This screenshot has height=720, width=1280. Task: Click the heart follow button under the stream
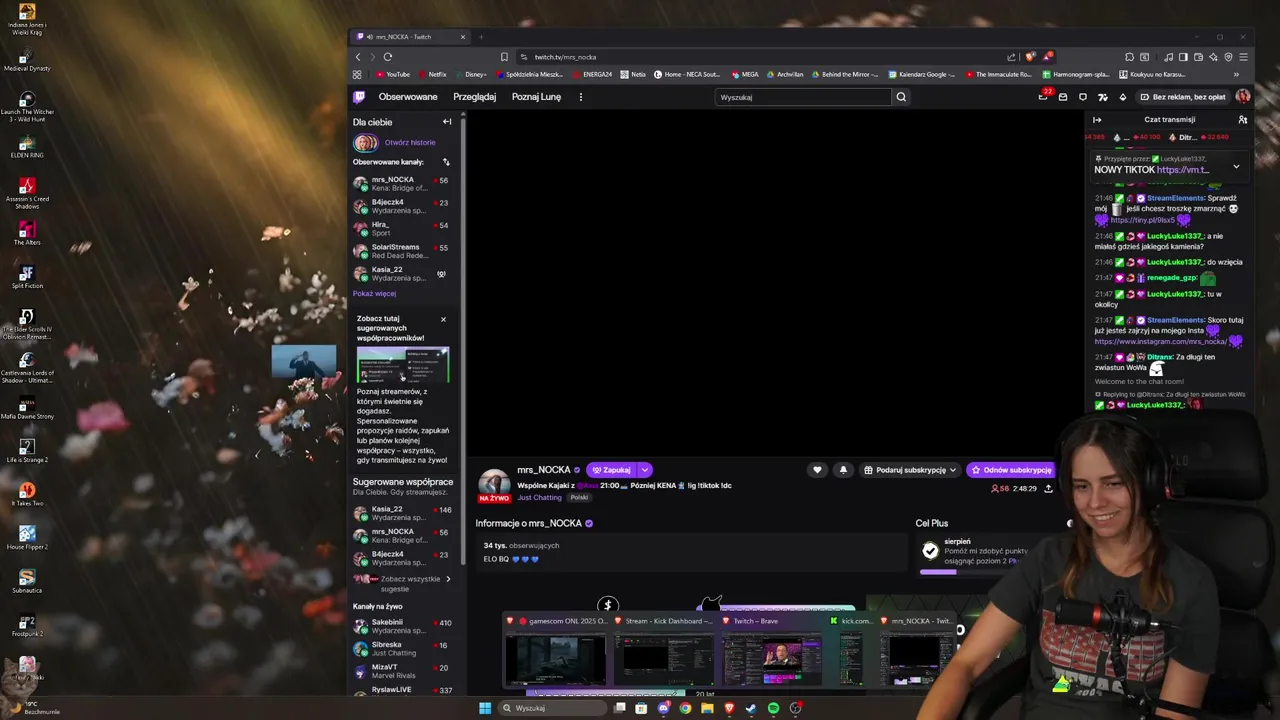[817, 470]
